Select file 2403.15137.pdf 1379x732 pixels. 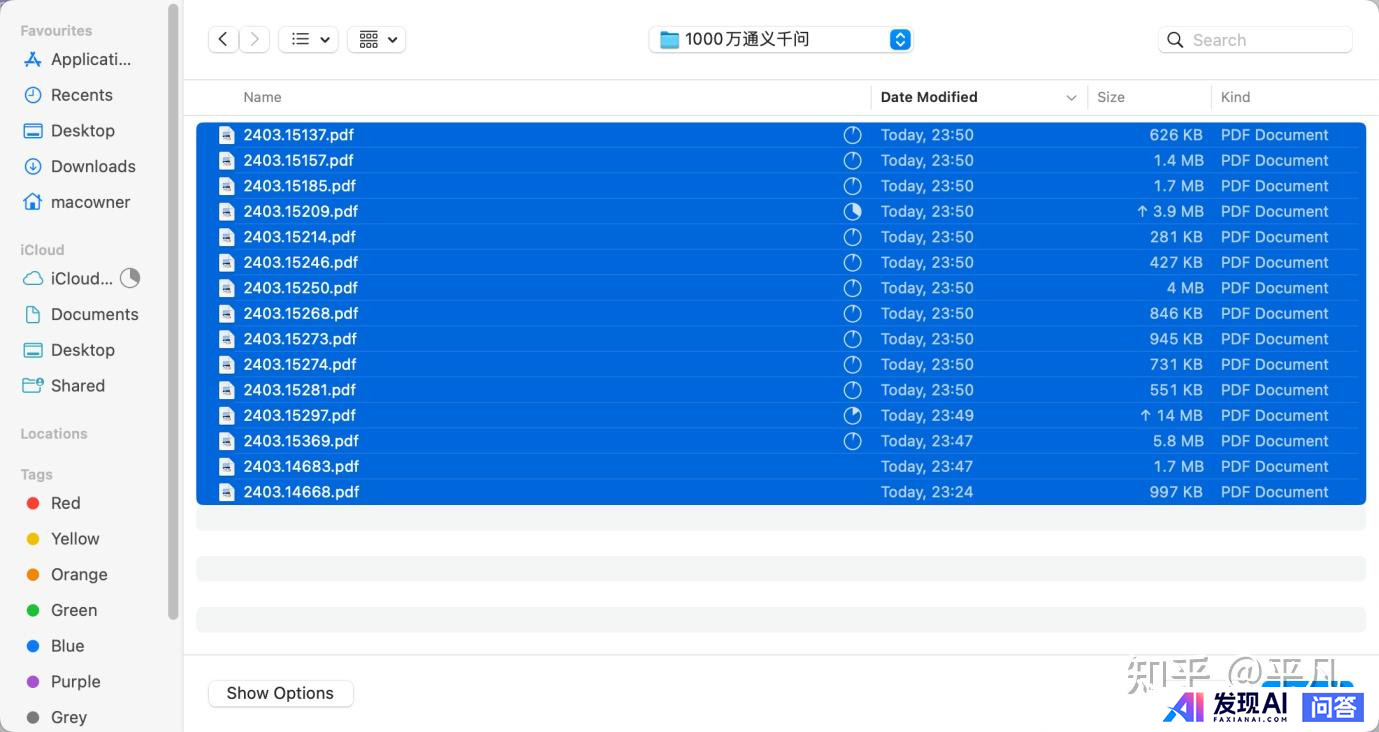click(781, 135)
